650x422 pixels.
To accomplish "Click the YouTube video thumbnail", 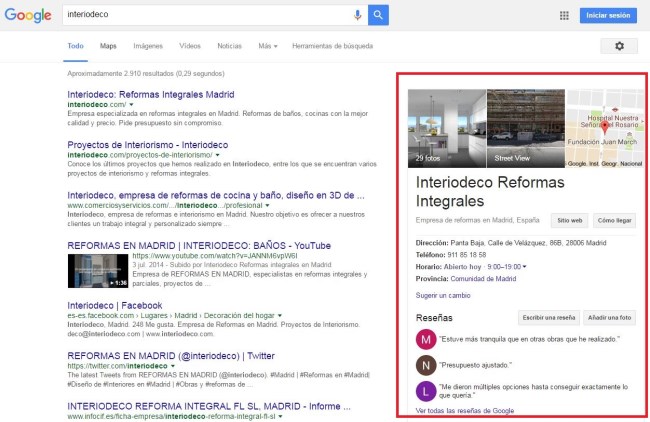I will 98,271.
